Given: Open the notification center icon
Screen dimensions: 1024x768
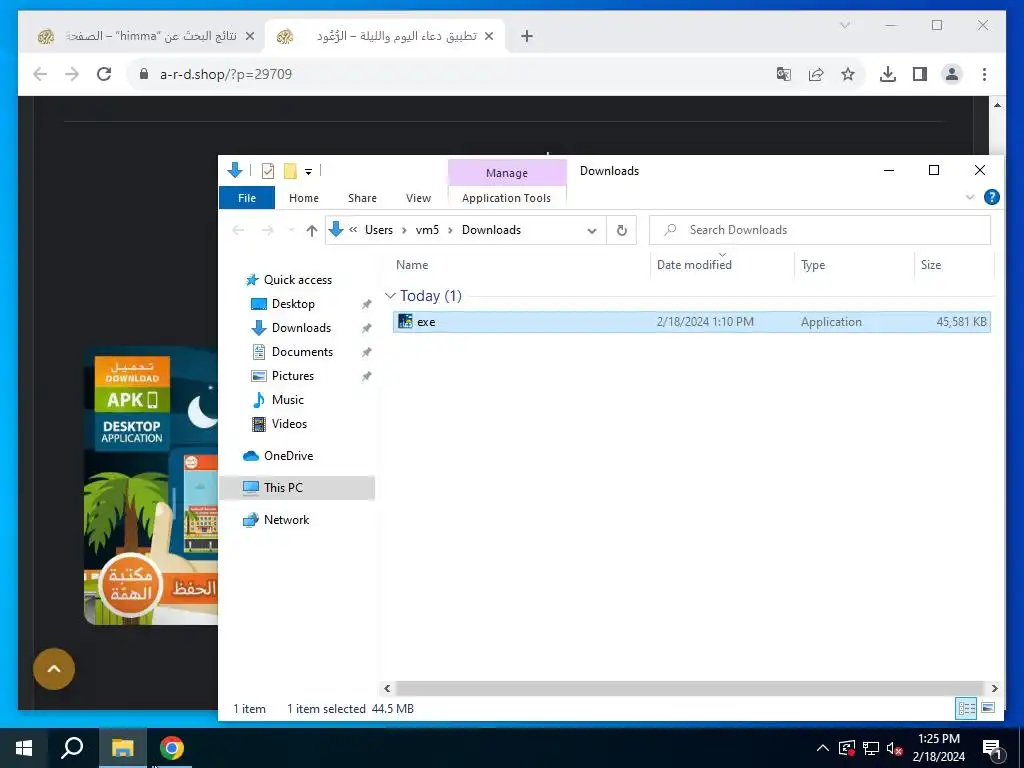Looking at the screenshot, I should click(x=992, y=749).
